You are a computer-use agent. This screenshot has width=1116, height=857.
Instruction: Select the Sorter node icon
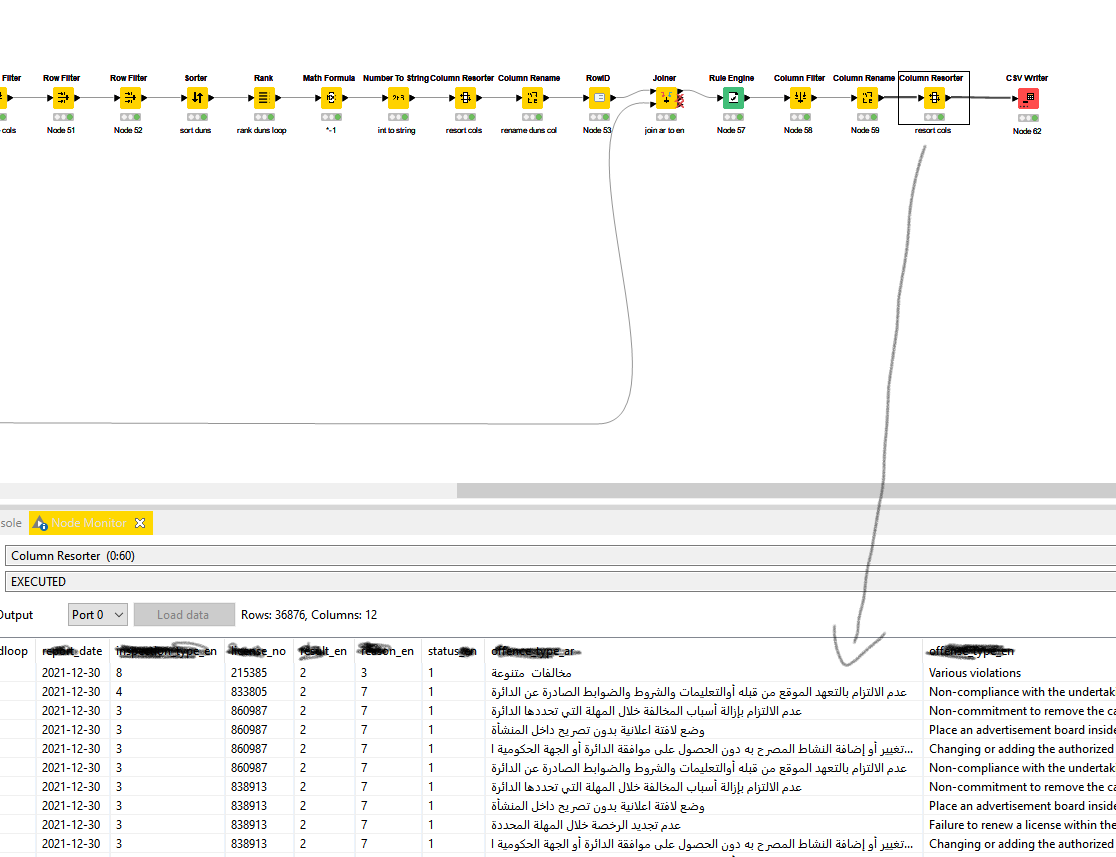tap(196, 98)
